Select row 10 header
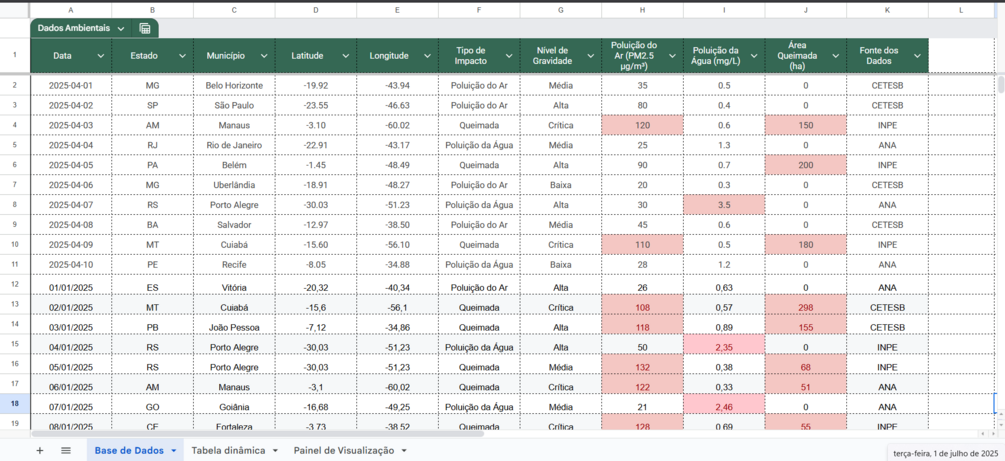This screenshot has height=461, width=1005. (x=14, y=244)
